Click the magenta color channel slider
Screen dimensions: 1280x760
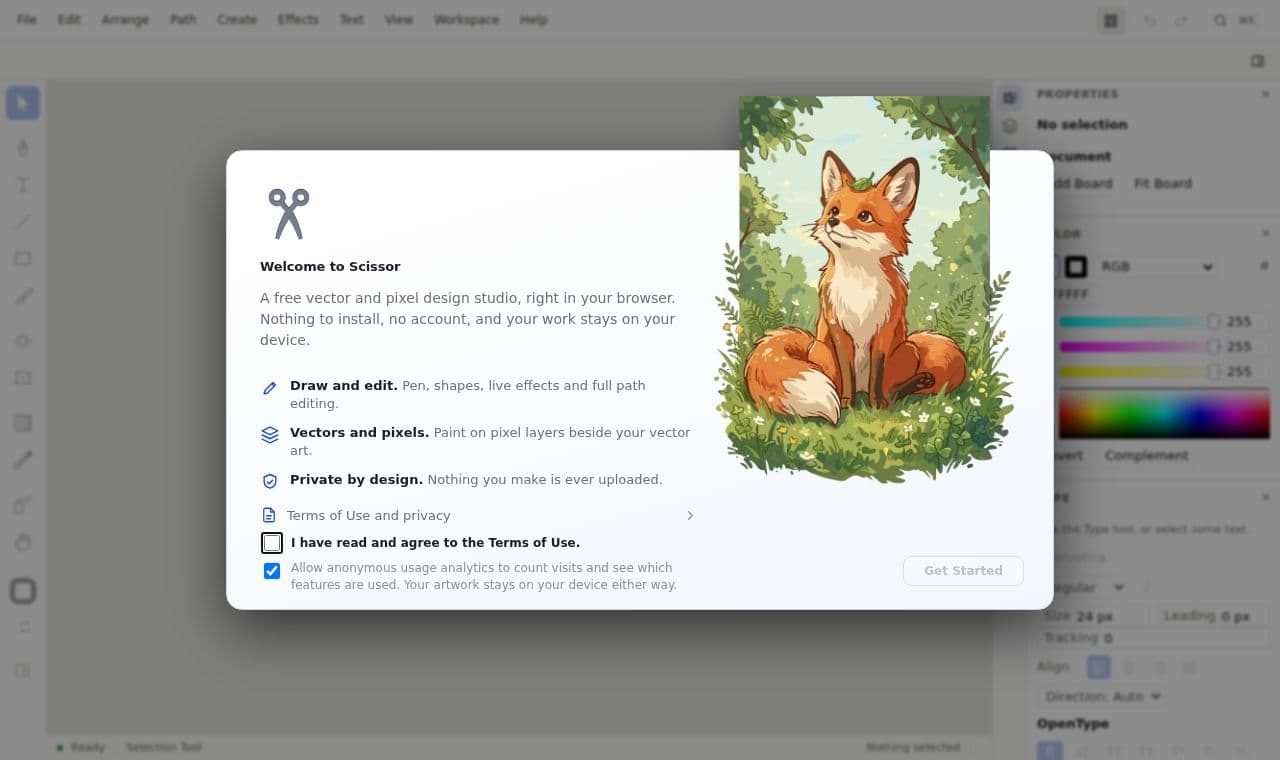(x=1140, y=347)
